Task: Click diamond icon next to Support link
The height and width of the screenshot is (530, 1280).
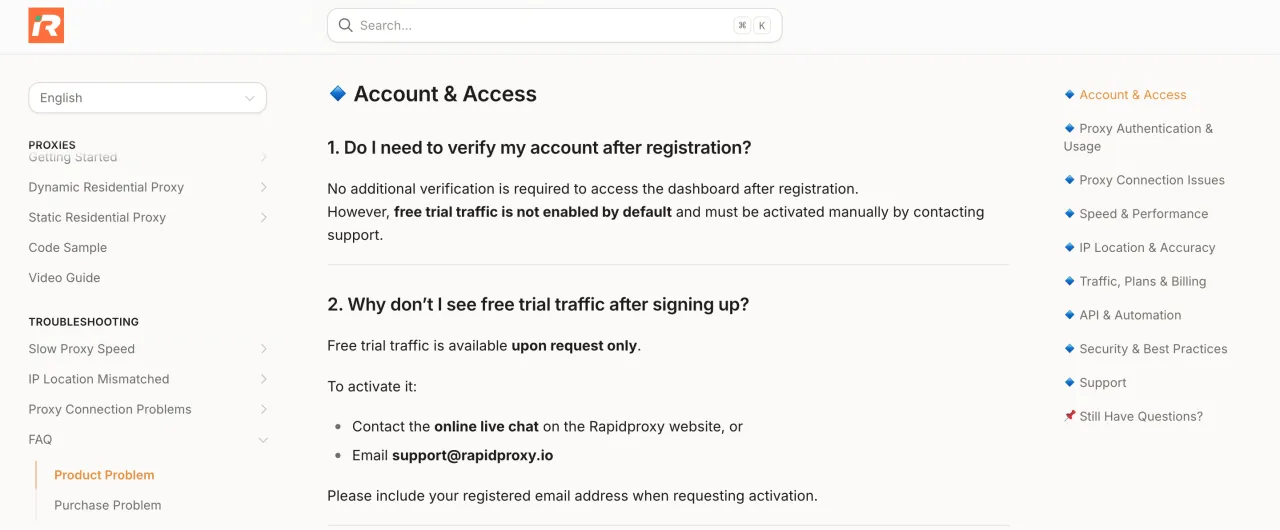Action: click(x=1069, y=382)
